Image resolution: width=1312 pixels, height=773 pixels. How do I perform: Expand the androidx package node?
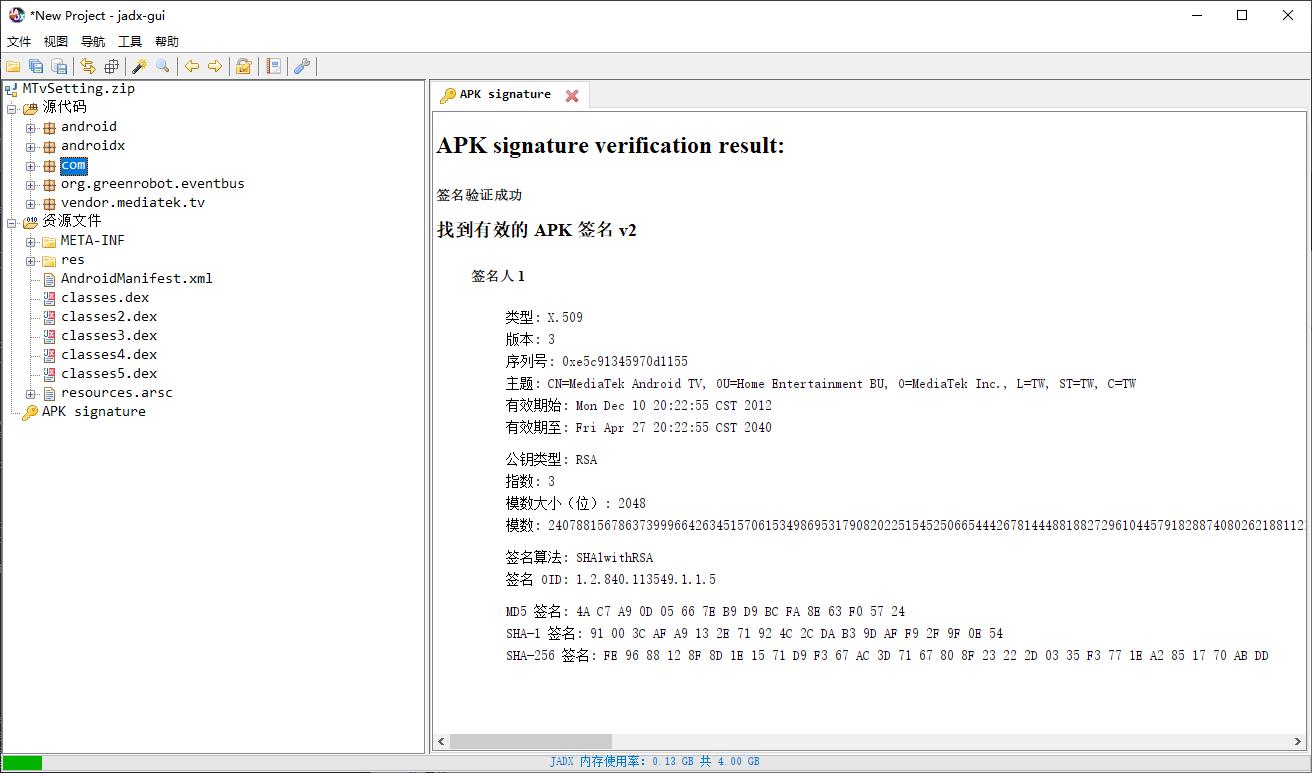pos(31,146)
